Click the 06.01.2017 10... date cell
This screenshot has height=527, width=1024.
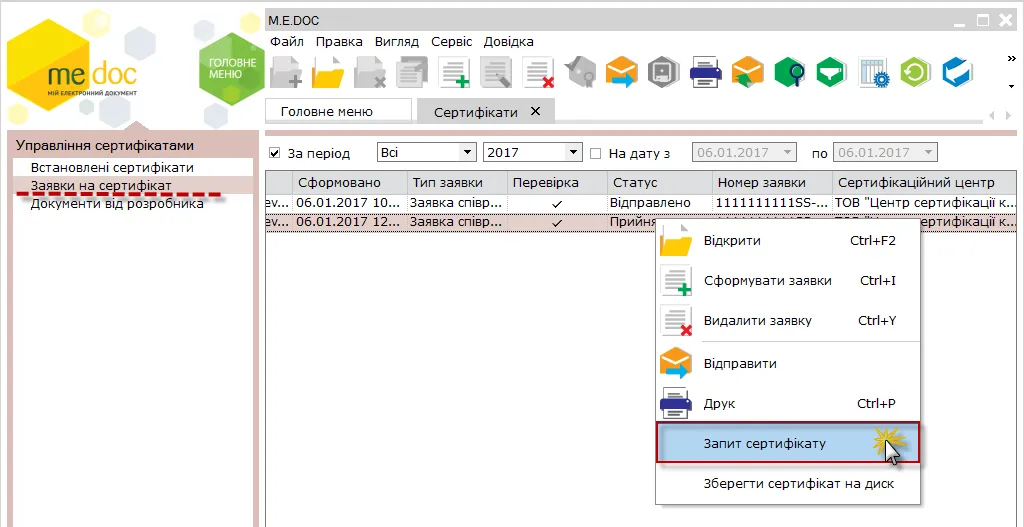tap(349, 203)
